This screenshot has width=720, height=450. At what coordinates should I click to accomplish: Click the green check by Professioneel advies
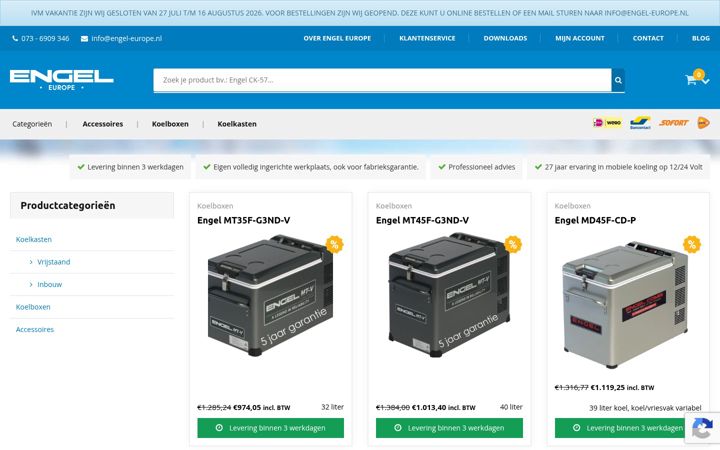tap(442, 167)
